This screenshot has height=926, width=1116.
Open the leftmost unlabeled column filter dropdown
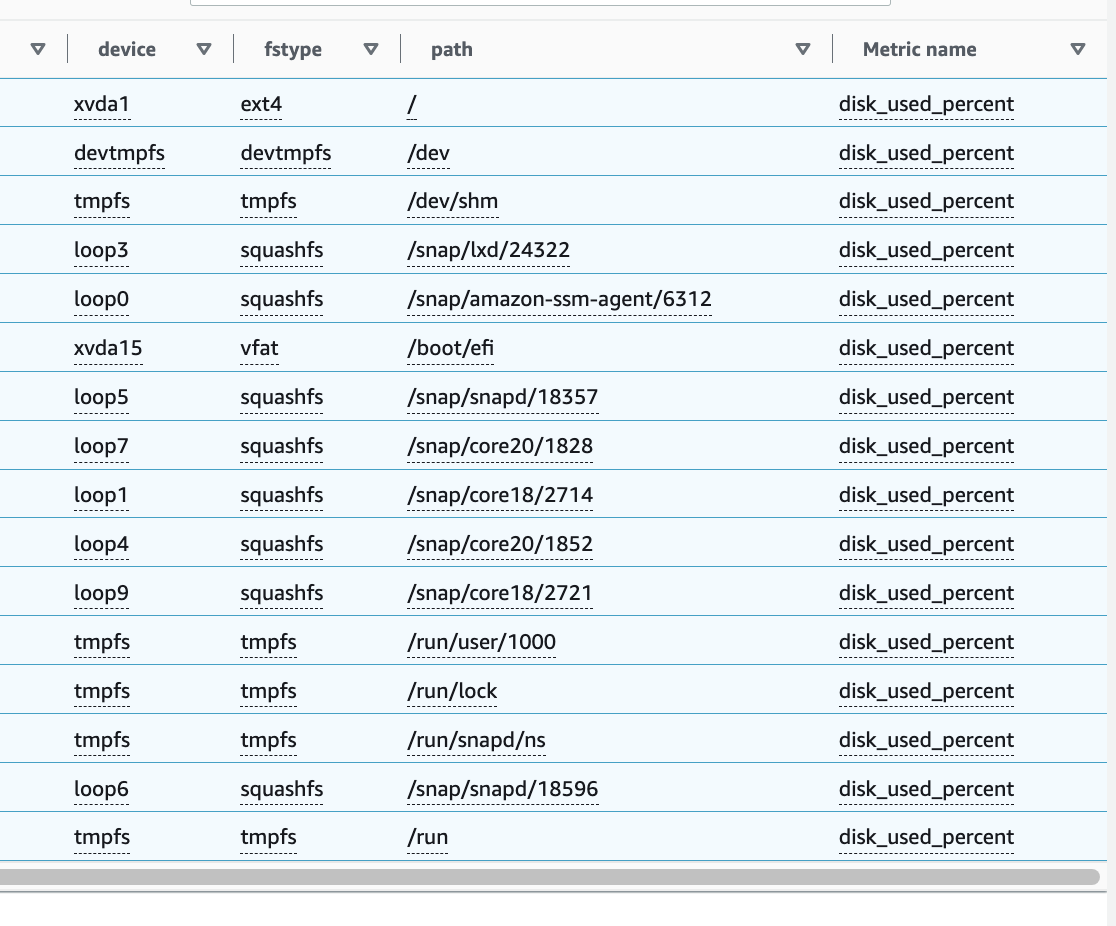coord(38,48)
